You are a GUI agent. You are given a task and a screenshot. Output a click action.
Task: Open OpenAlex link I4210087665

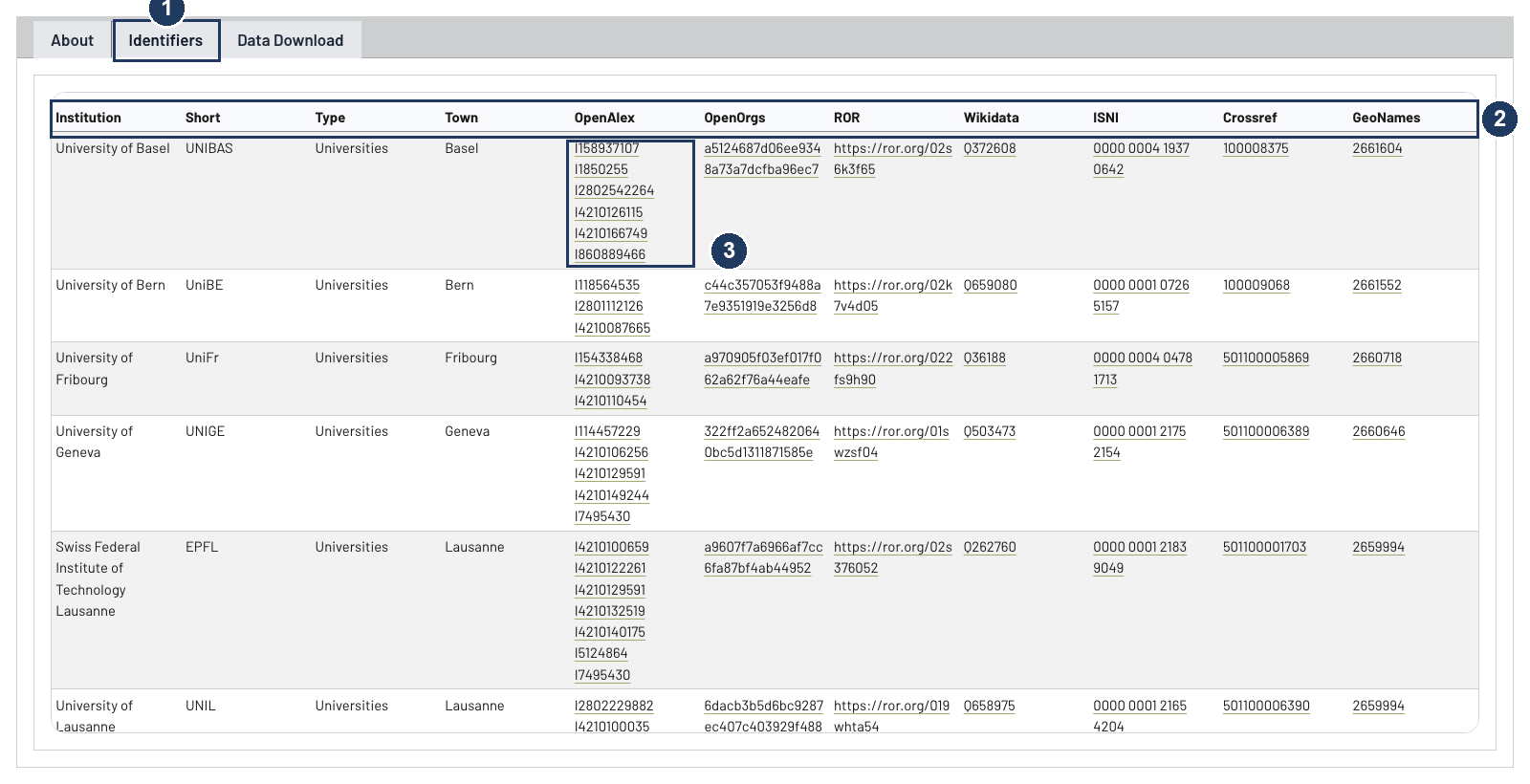612,328
